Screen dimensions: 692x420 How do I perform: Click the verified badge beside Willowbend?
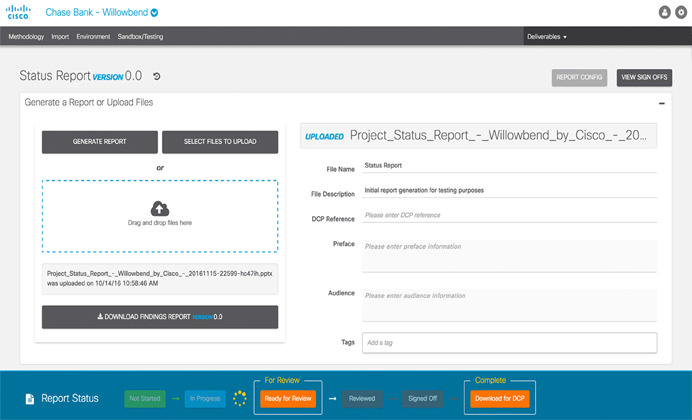(x=154, y=13)
